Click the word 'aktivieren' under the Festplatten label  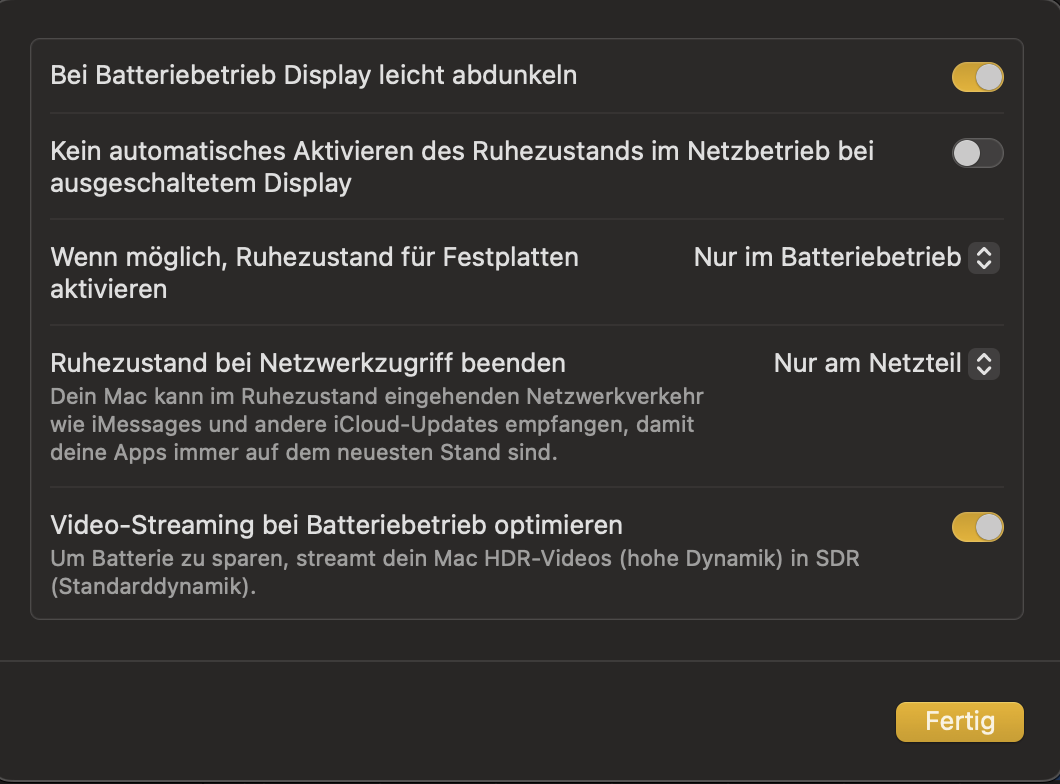[x=108, y=290]
